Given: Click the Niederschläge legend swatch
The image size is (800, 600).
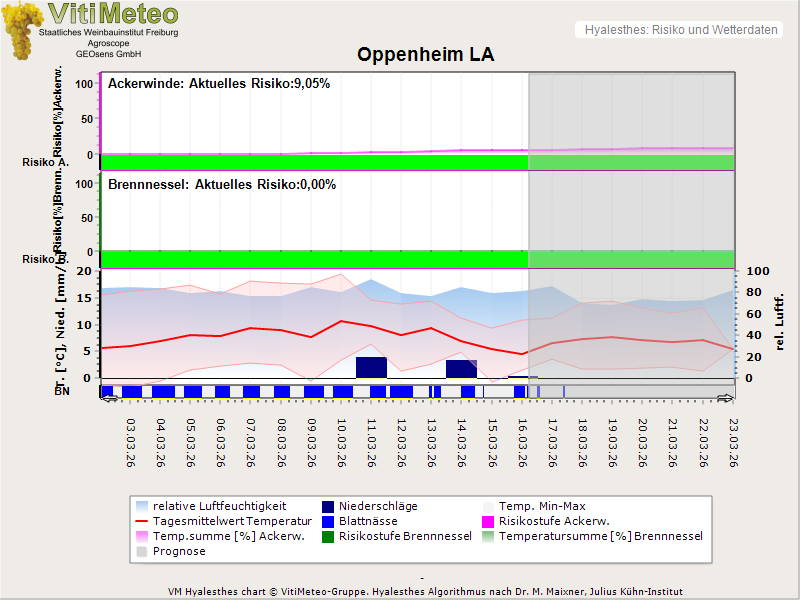Looking at the screenshot, I should [329, 506].
